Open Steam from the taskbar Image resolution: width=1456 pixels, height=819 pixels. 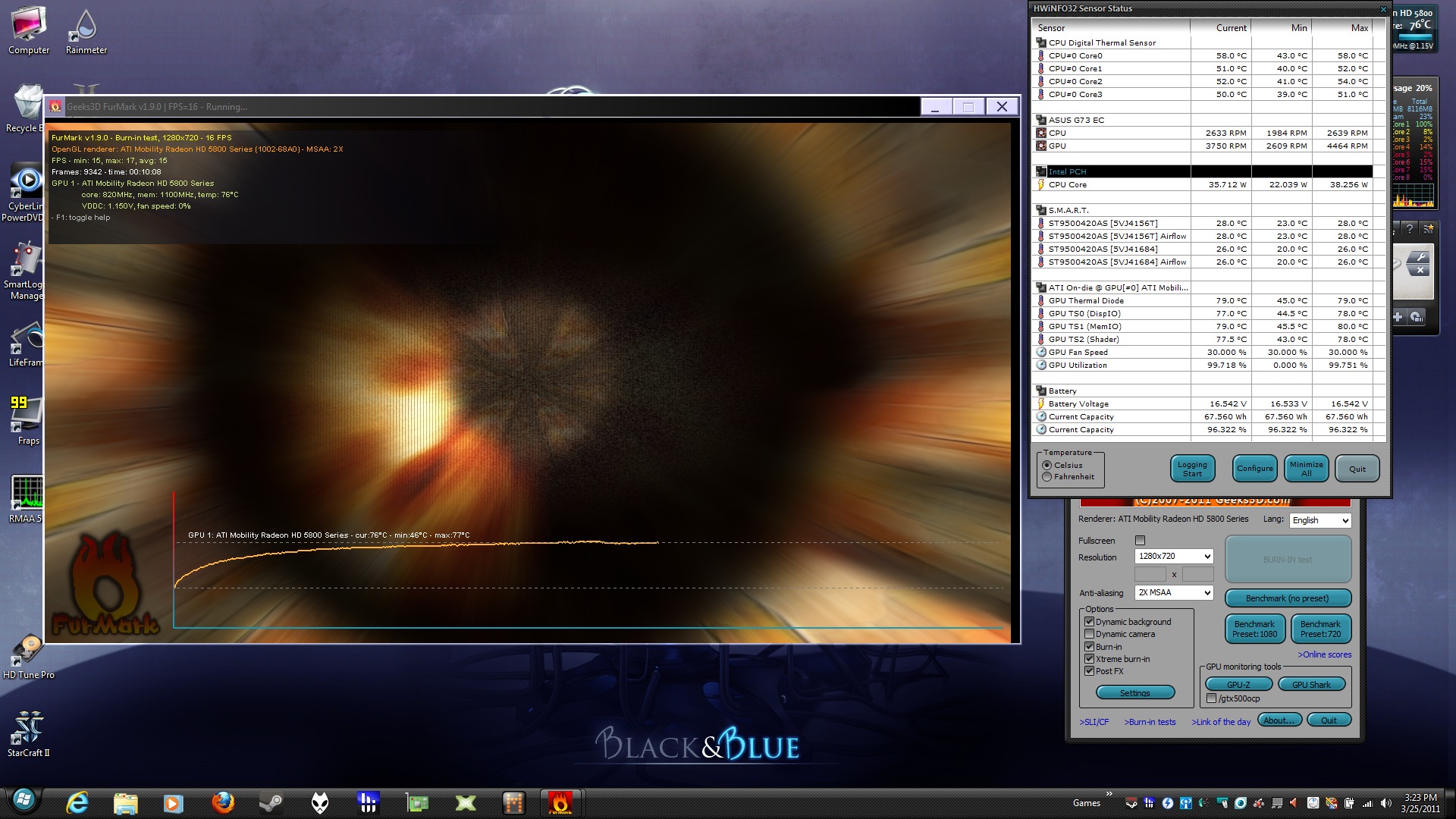coord(271,802)
